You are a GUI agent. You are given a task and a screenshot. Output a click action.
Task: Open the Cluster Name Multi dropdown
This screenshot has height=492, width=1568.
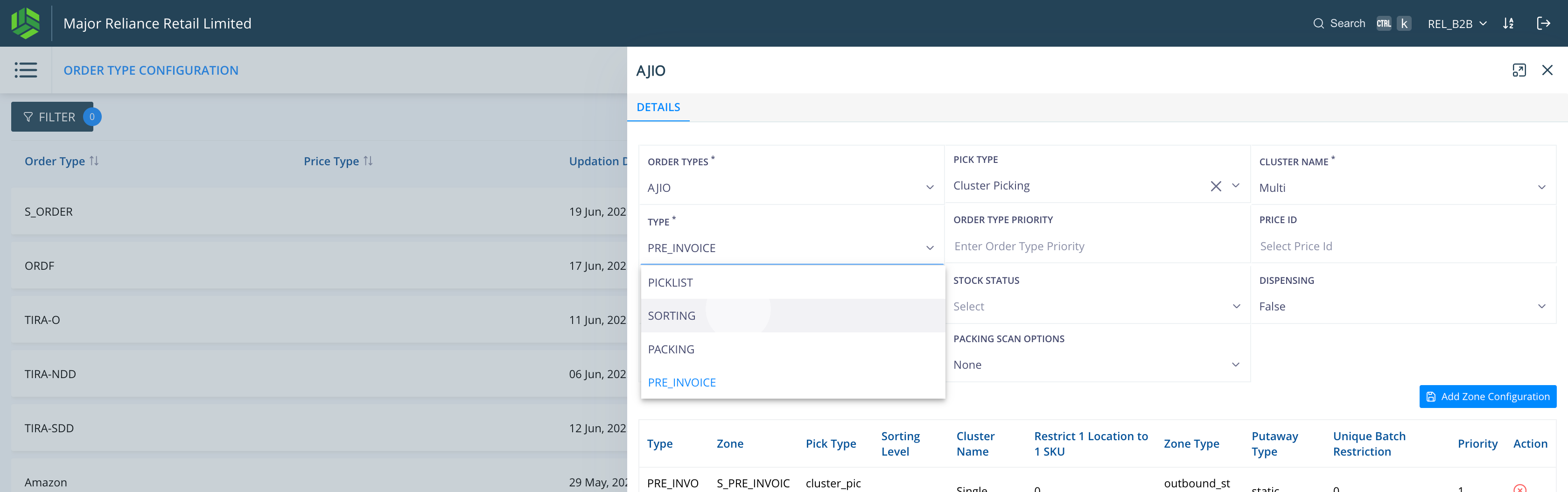(1541, 188)
